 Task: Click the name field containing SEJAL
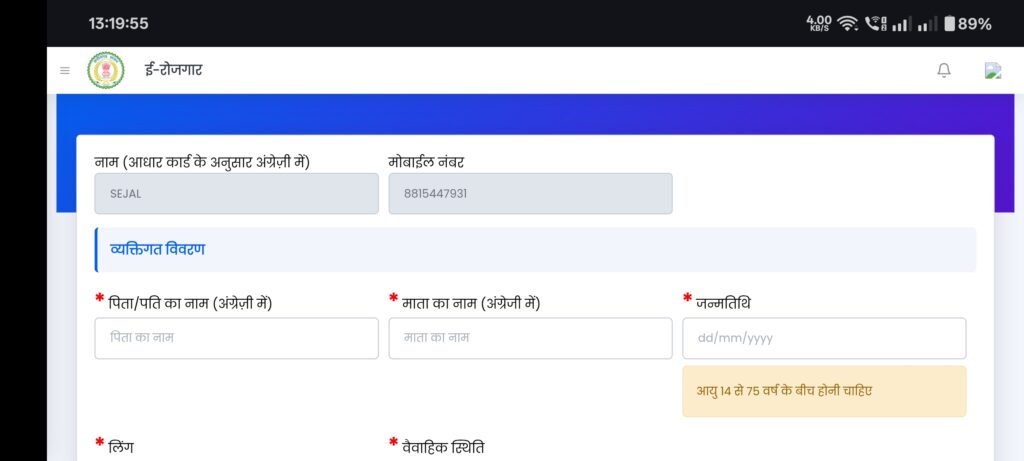tap(236, 193)
